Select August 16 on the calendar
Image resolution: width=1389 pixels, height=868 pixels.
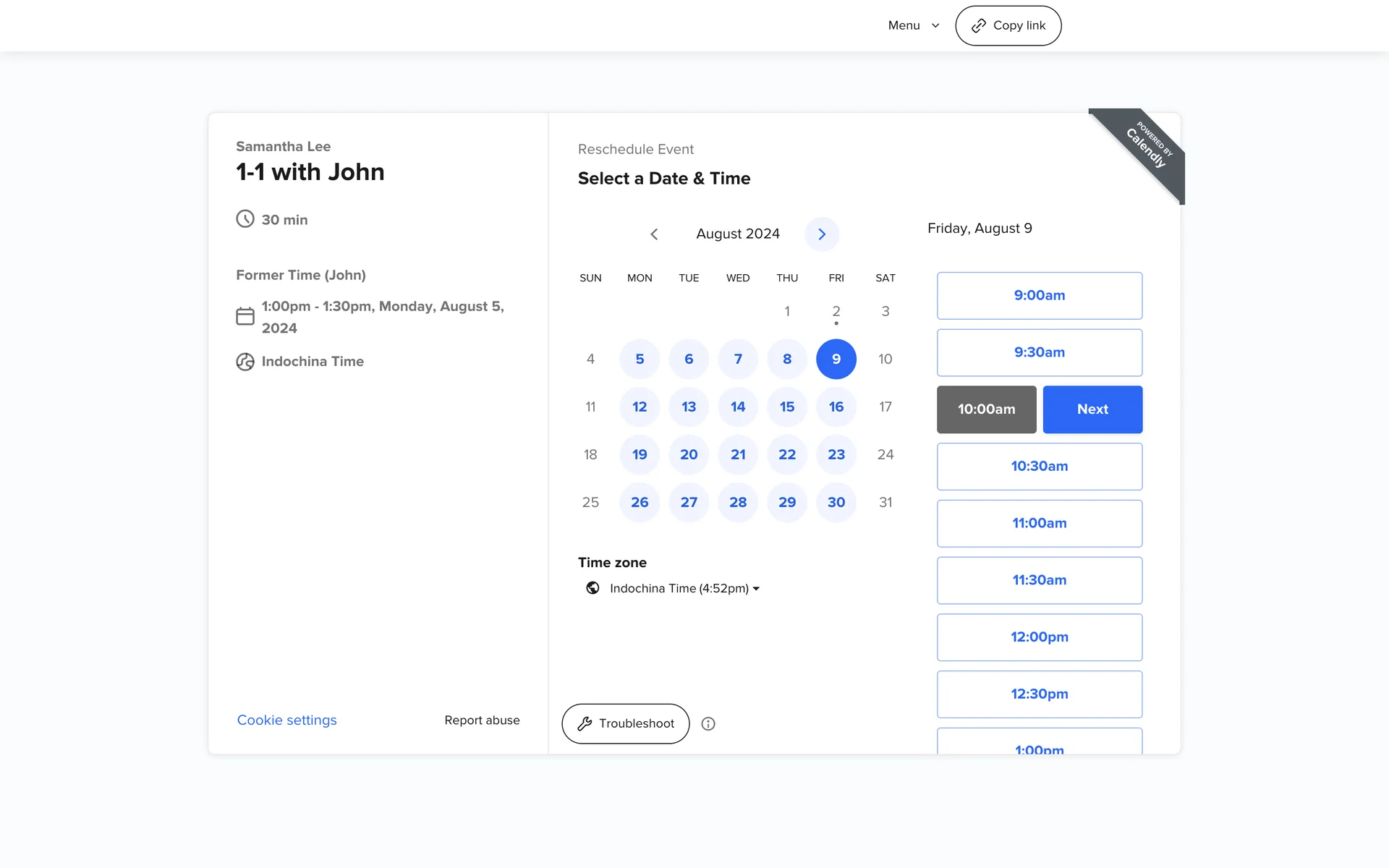(x=836, y=407)
